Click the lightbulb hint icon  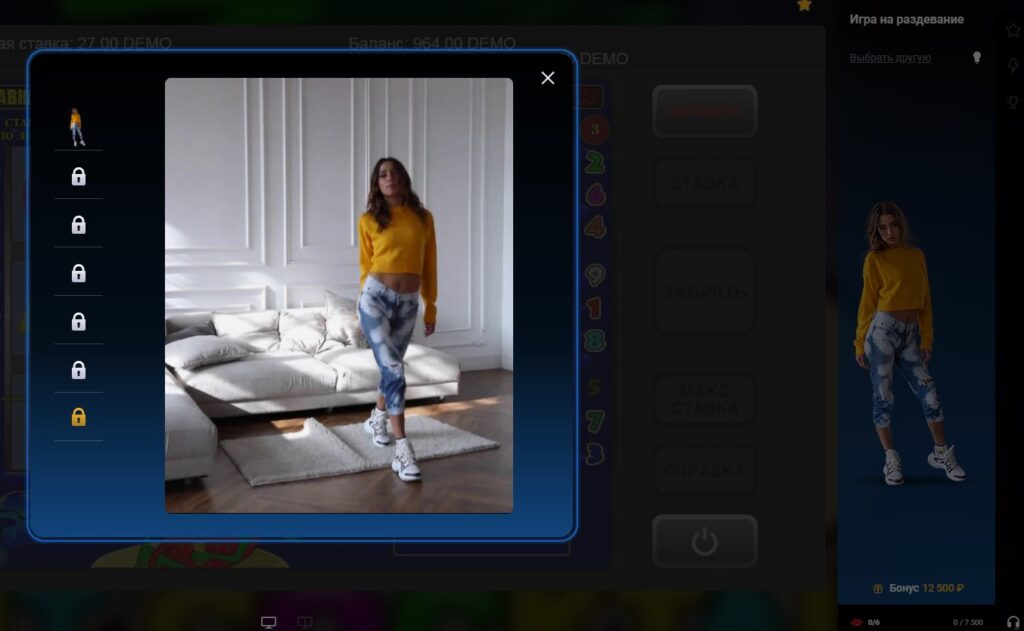(x=977, y=58)
